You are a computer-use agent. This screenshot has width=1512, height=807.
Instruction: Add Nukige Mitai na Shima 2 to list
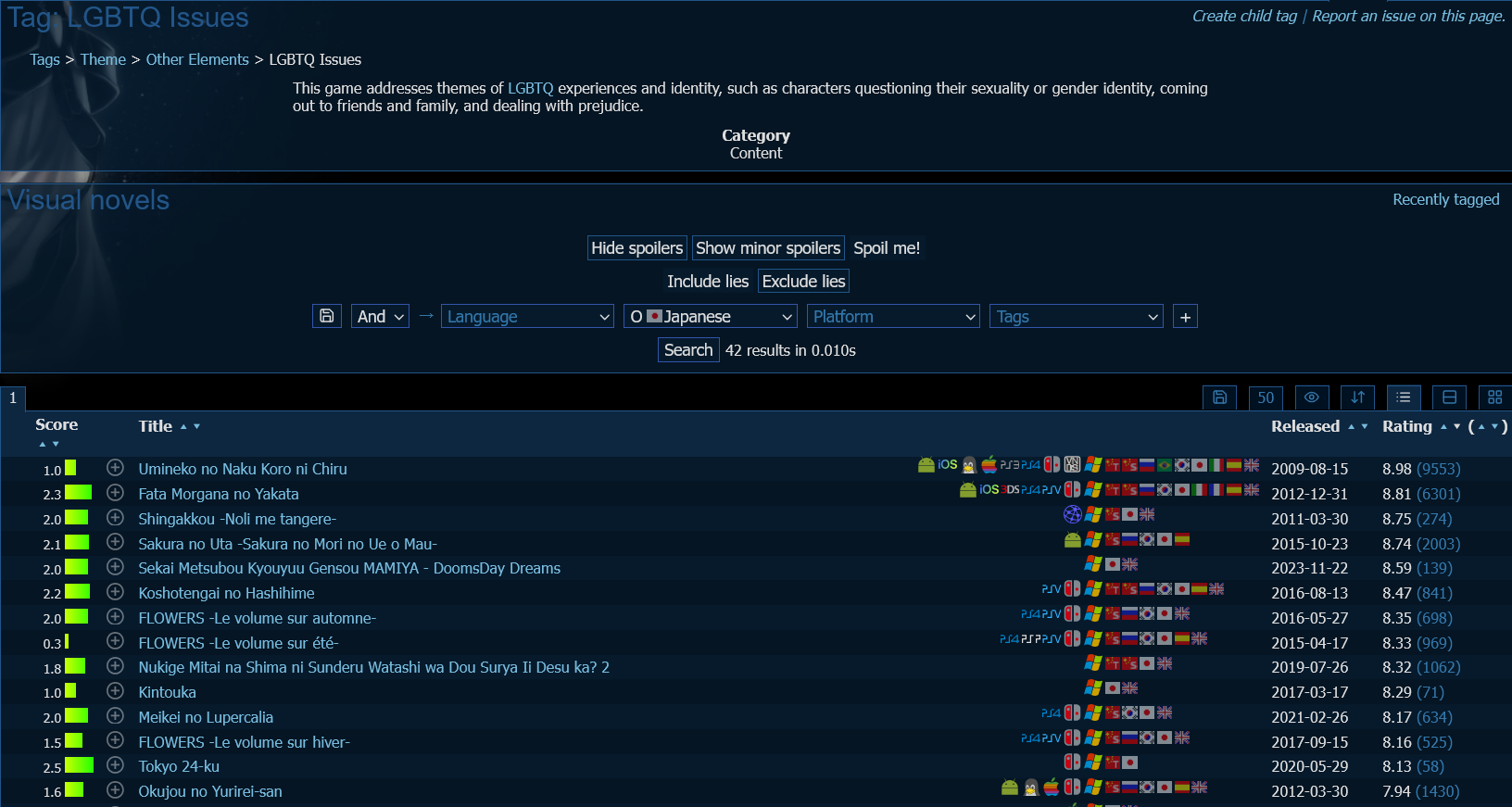115,665
